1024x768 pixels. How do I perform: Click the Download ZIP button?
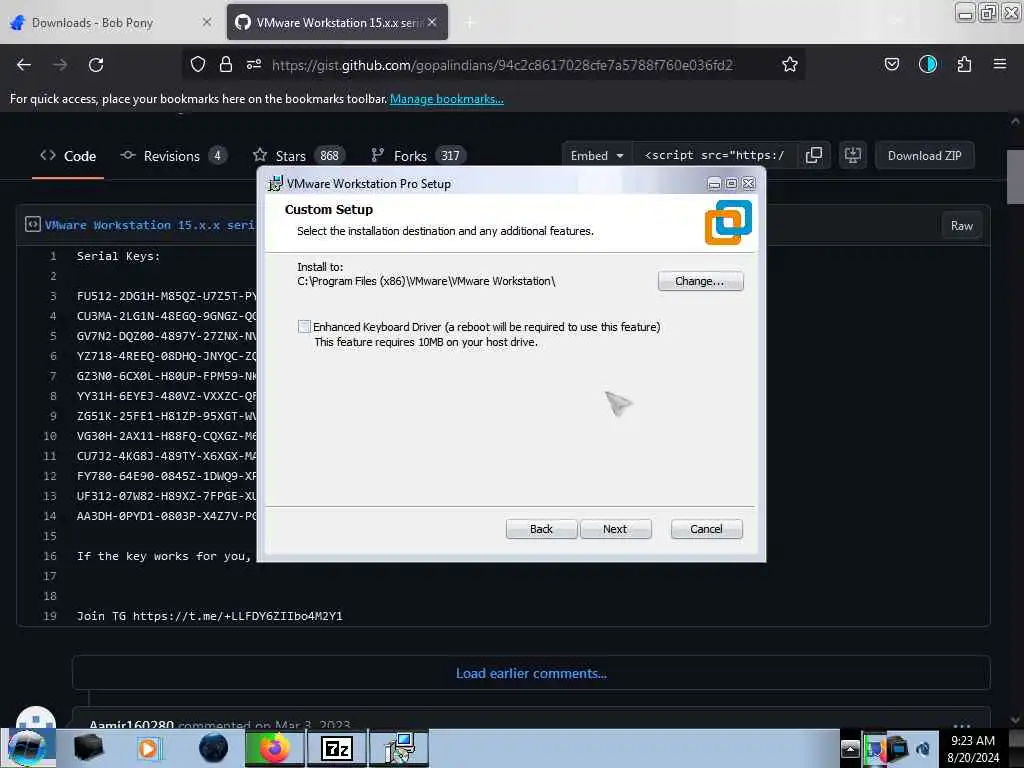924,155
